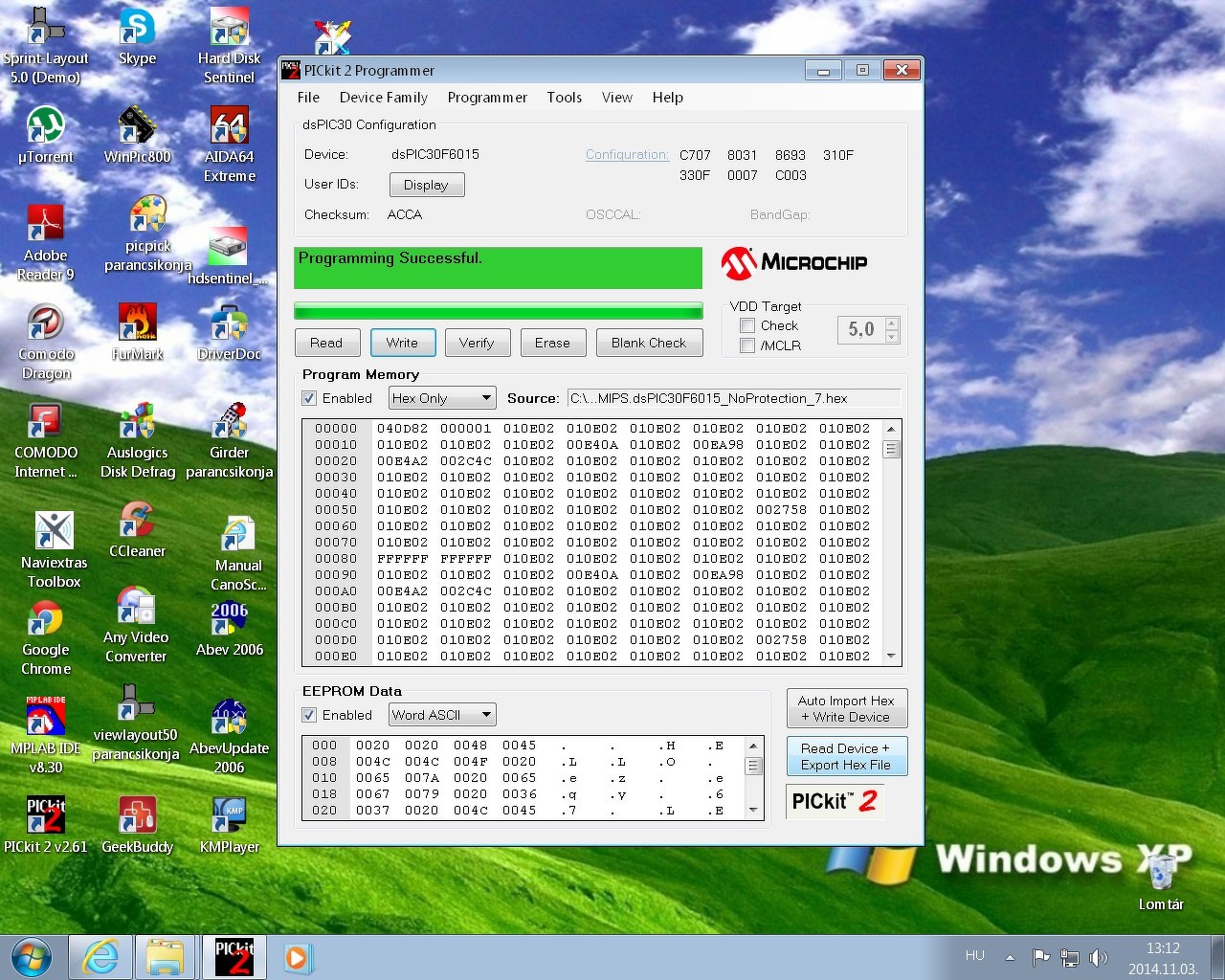
Task: Click the Read button
Action: [x=326, y=343]
